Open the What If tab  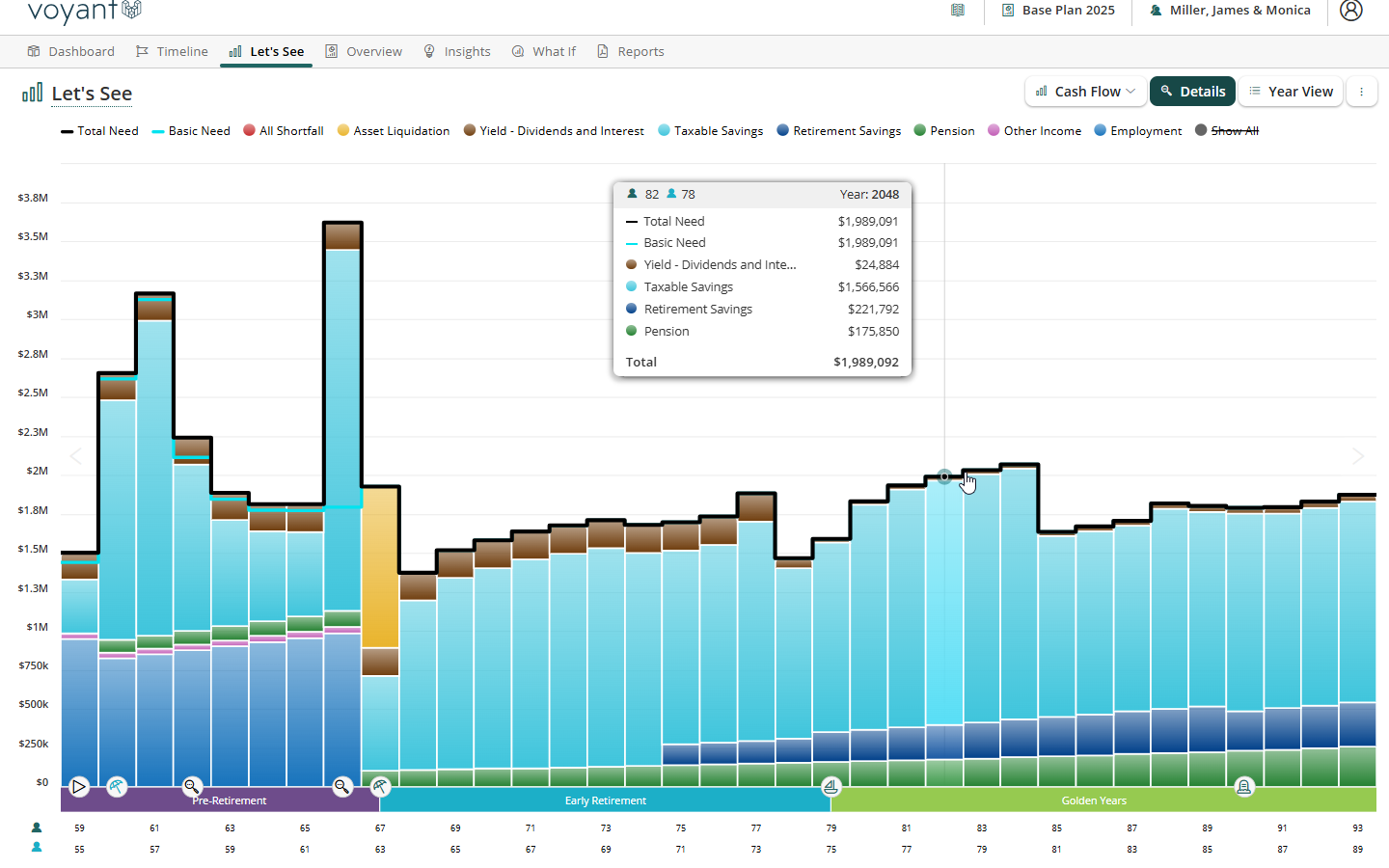tap(544, 52)
